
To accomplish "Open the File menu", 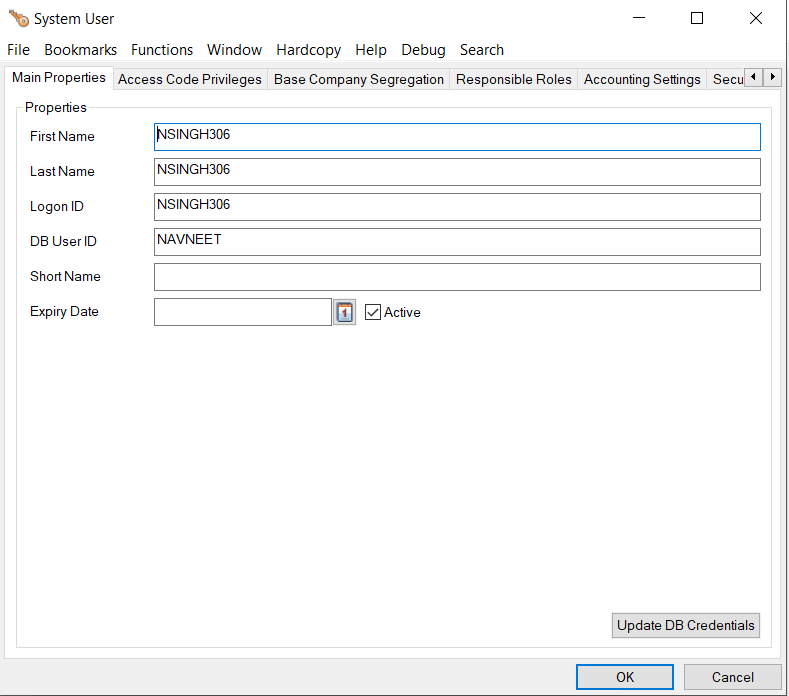I will (18, 50).
